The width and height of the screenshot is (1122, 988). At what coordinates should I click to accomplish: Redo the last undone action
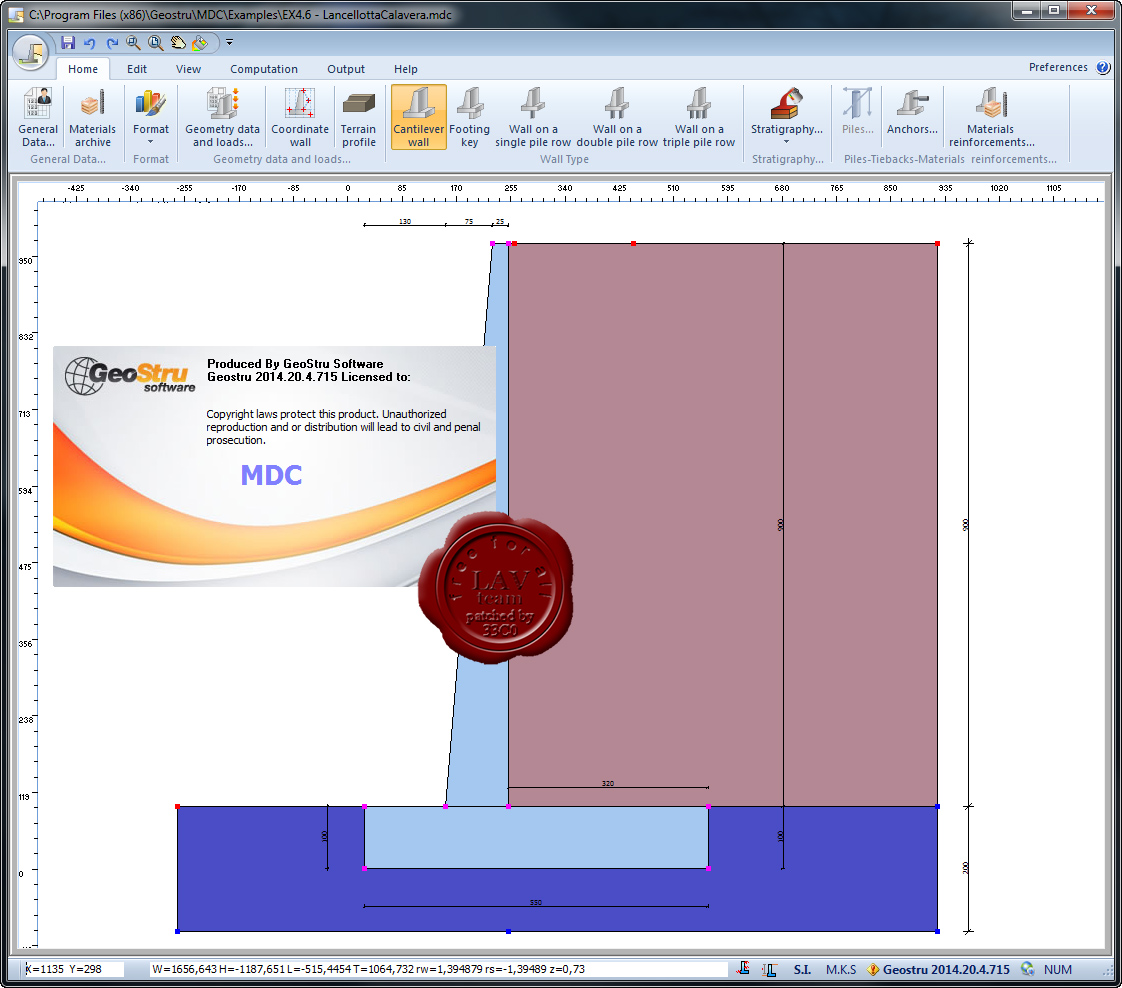[x=112, y=43]
